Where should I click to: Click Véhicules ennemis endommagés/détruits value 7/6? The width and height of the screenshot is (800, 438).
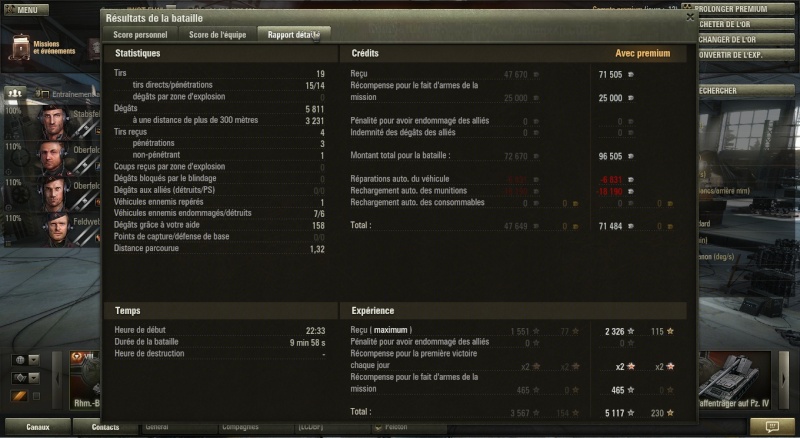(x=319, y=214)
